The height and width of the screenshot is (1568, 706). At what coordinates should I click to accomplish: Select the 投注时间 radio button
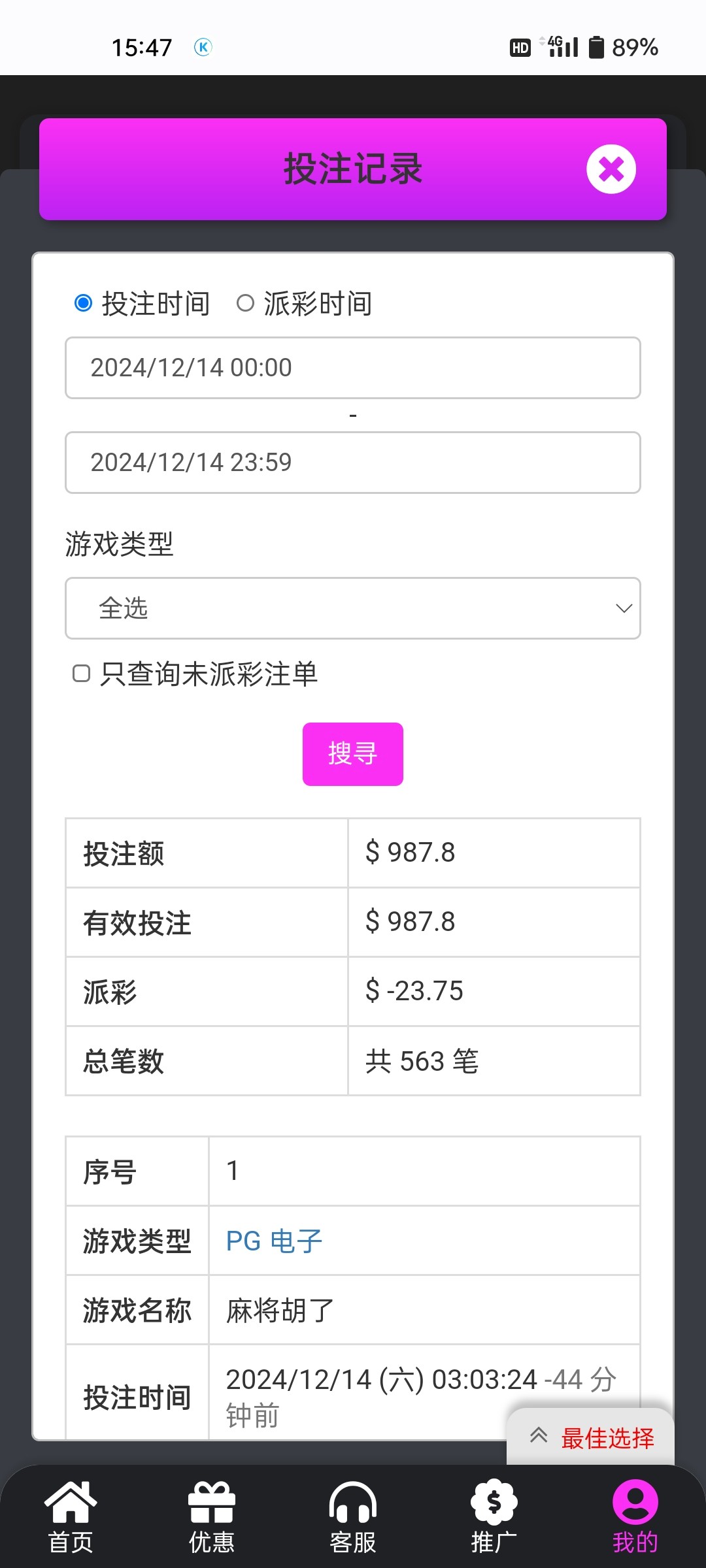click(83, 303)
